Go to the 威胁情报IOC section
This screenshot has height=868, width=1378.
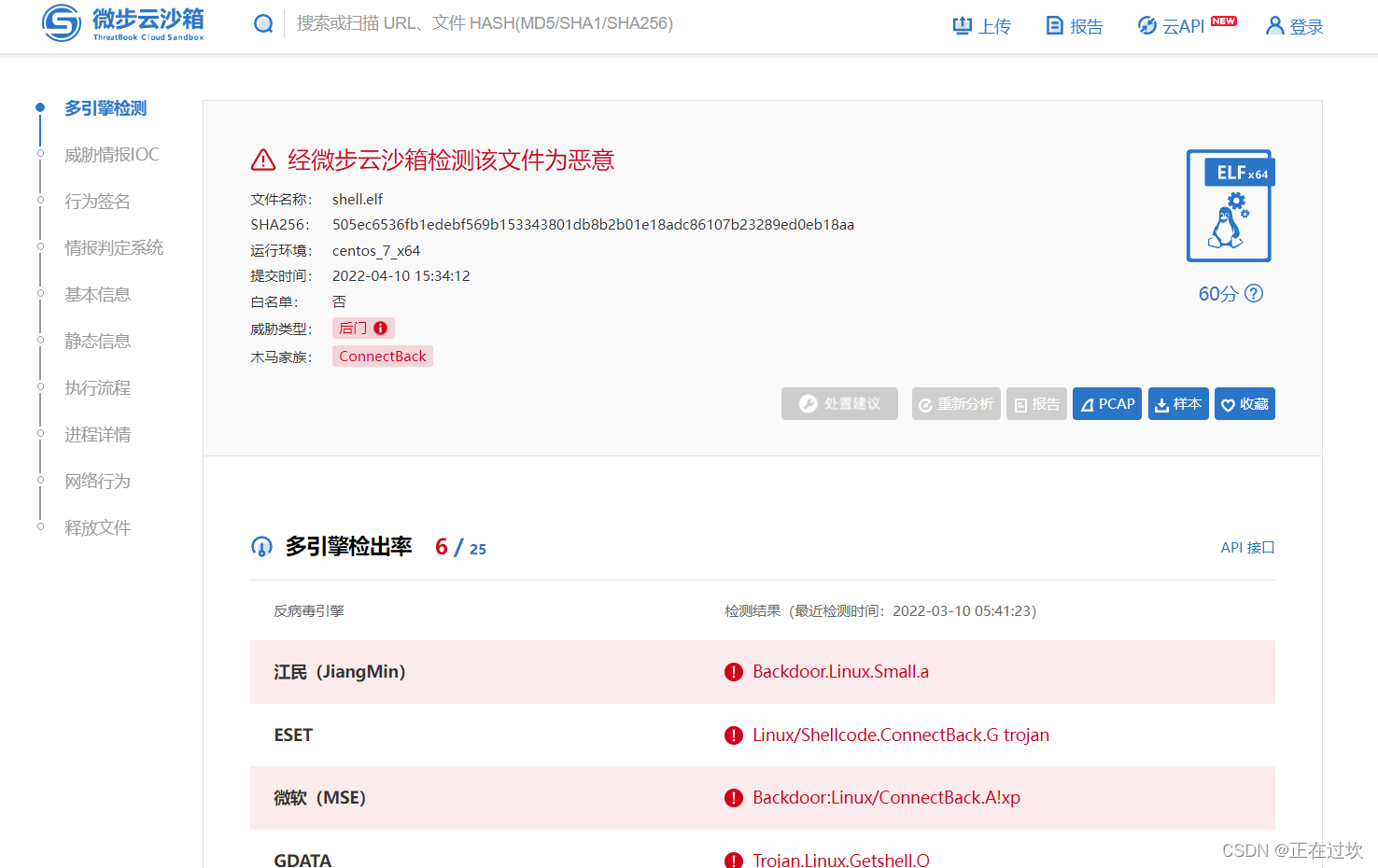point(112,155)
